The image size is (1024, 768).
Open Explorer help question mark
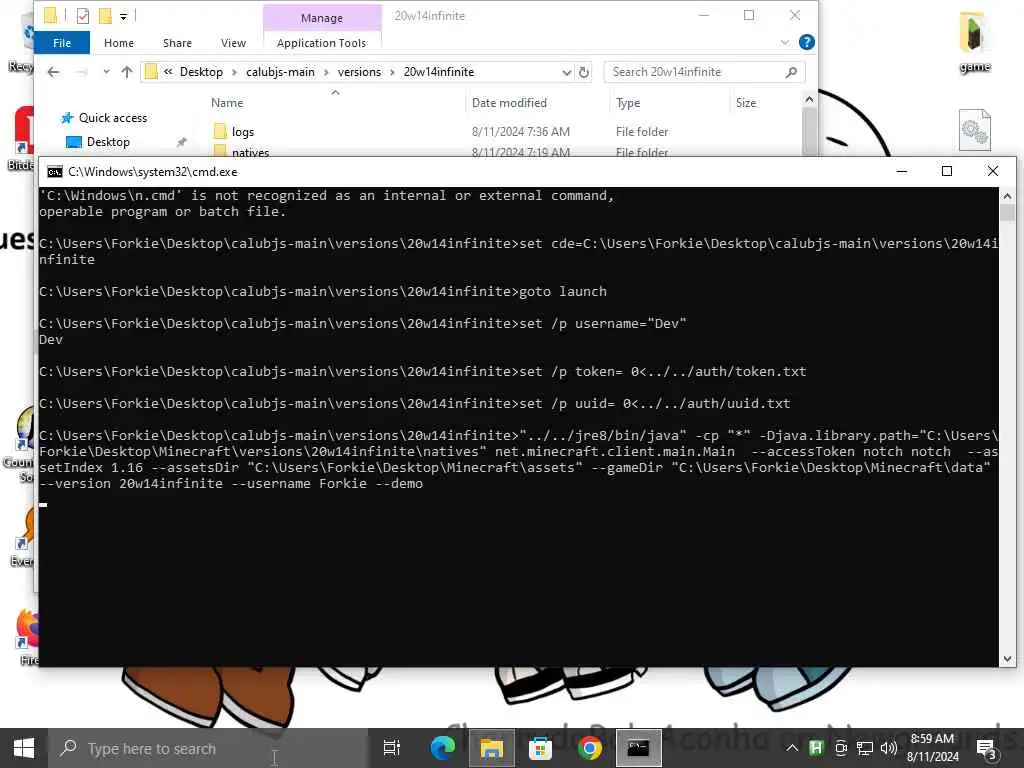[x=807, y=42]
